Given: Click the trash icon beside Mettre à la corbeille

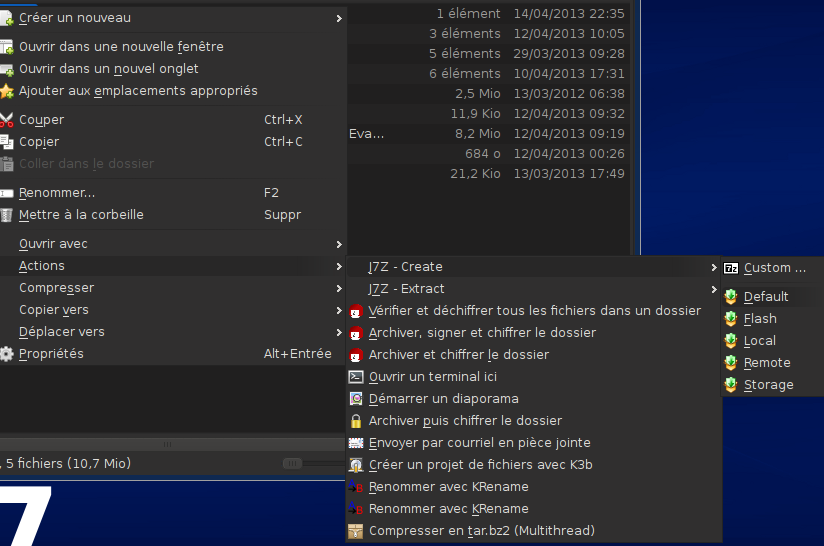Looking at the screenshot, I should [x=6, y=215].
